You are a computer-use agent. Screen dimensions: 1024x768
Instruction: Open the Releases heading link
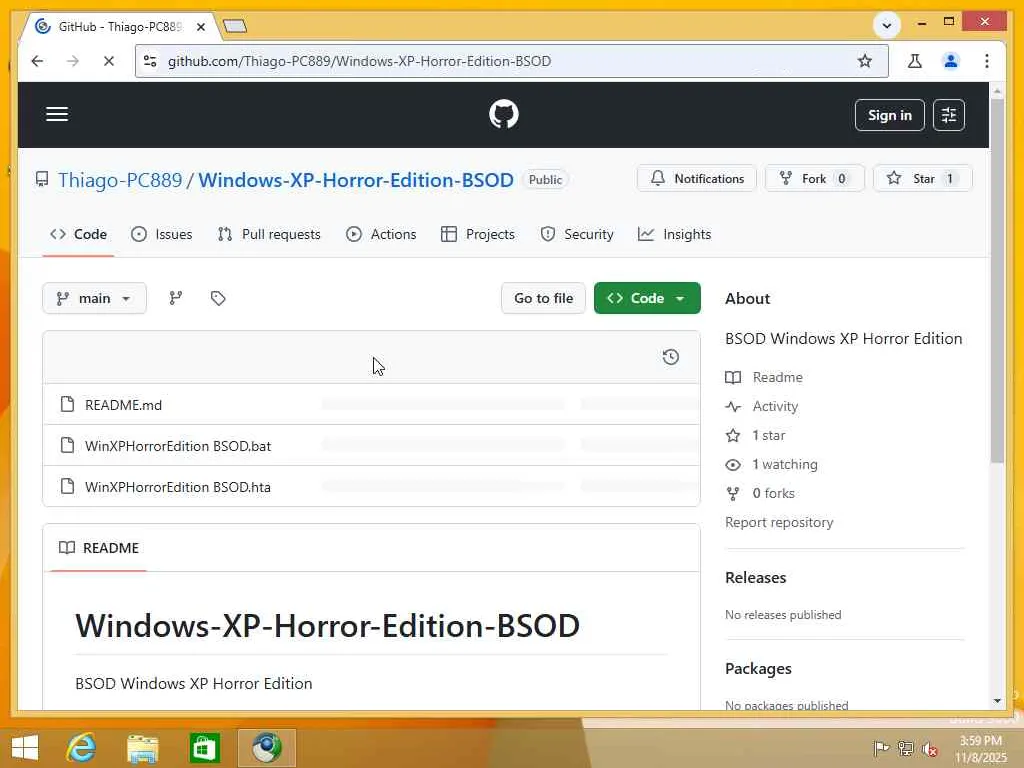click(755, 578)
